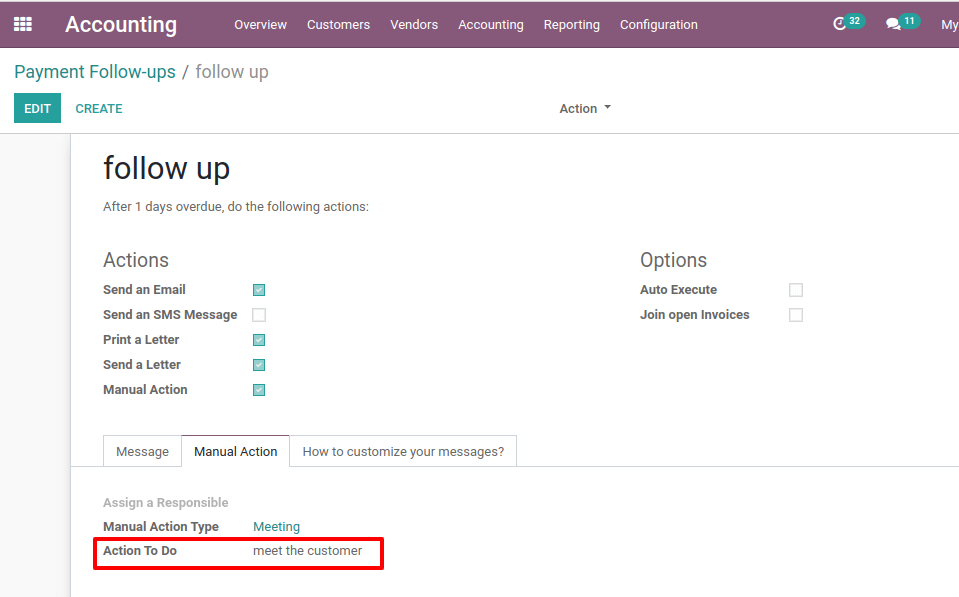Open the conversations chat bubble icon
959x597 pixels.
pos(893,24)
